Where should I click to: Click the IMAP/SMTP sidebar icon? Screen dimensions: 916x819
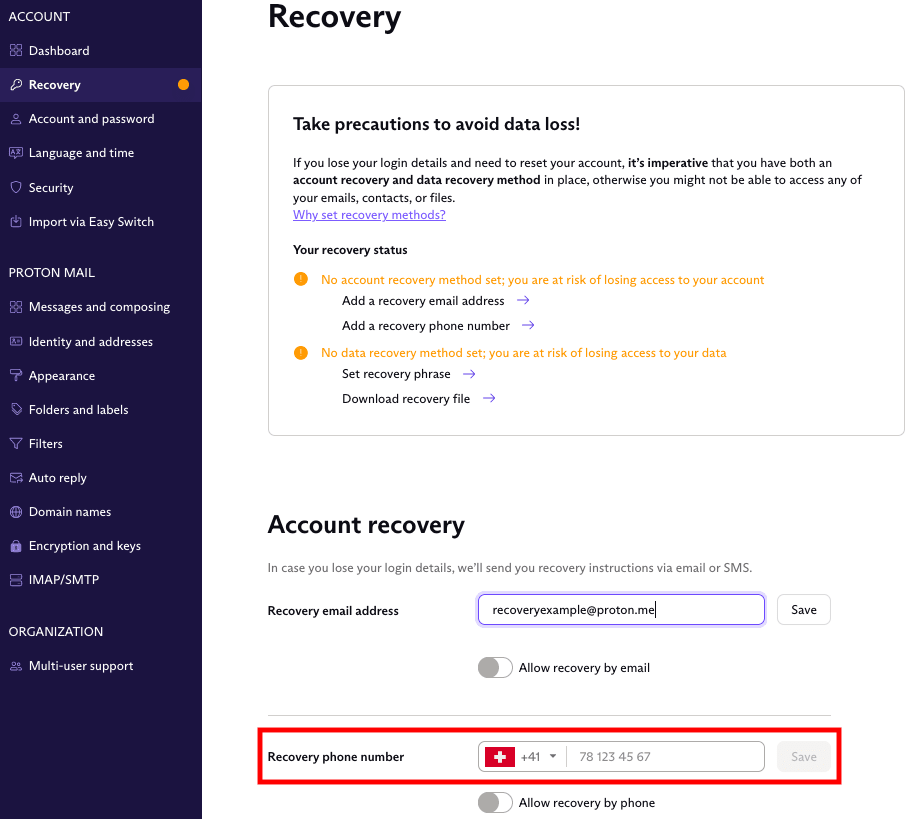[16, 580]
